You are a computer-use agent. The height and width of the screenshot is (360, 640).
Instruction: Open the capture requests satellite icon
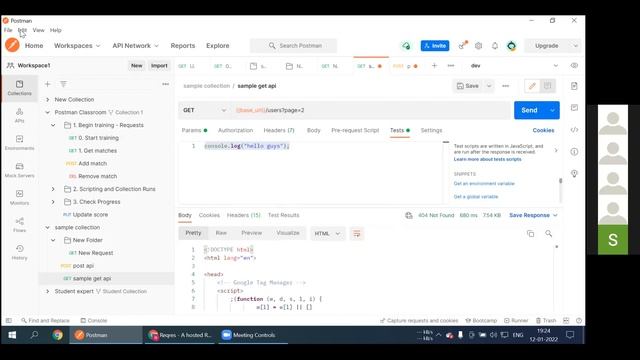point(462,45)
